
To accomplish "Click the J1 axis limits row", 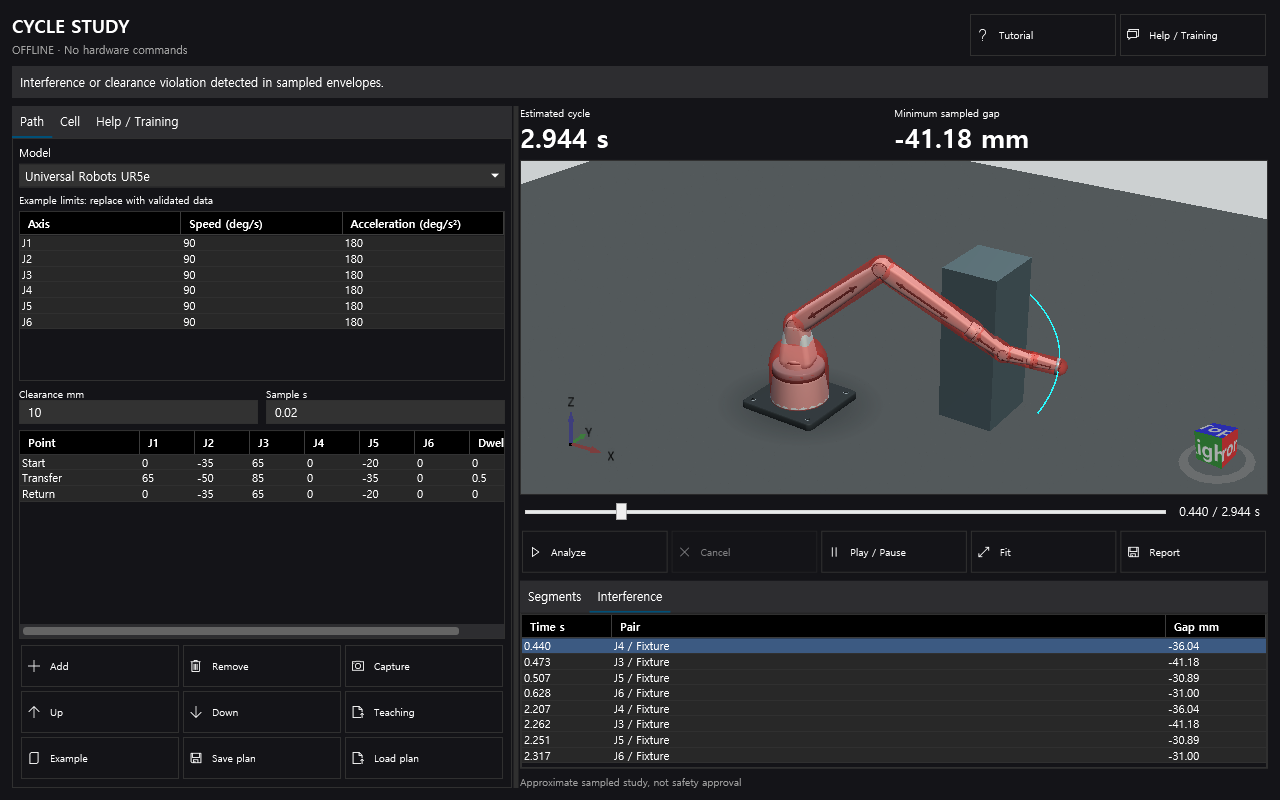I will [x=262, y=243].
